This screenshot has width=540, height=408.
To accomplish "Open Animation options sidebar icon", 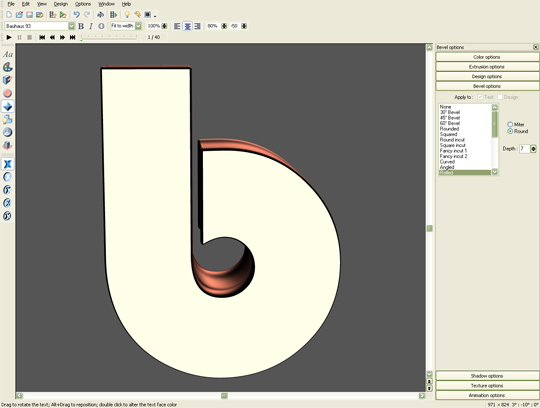I will click(8, 145).
